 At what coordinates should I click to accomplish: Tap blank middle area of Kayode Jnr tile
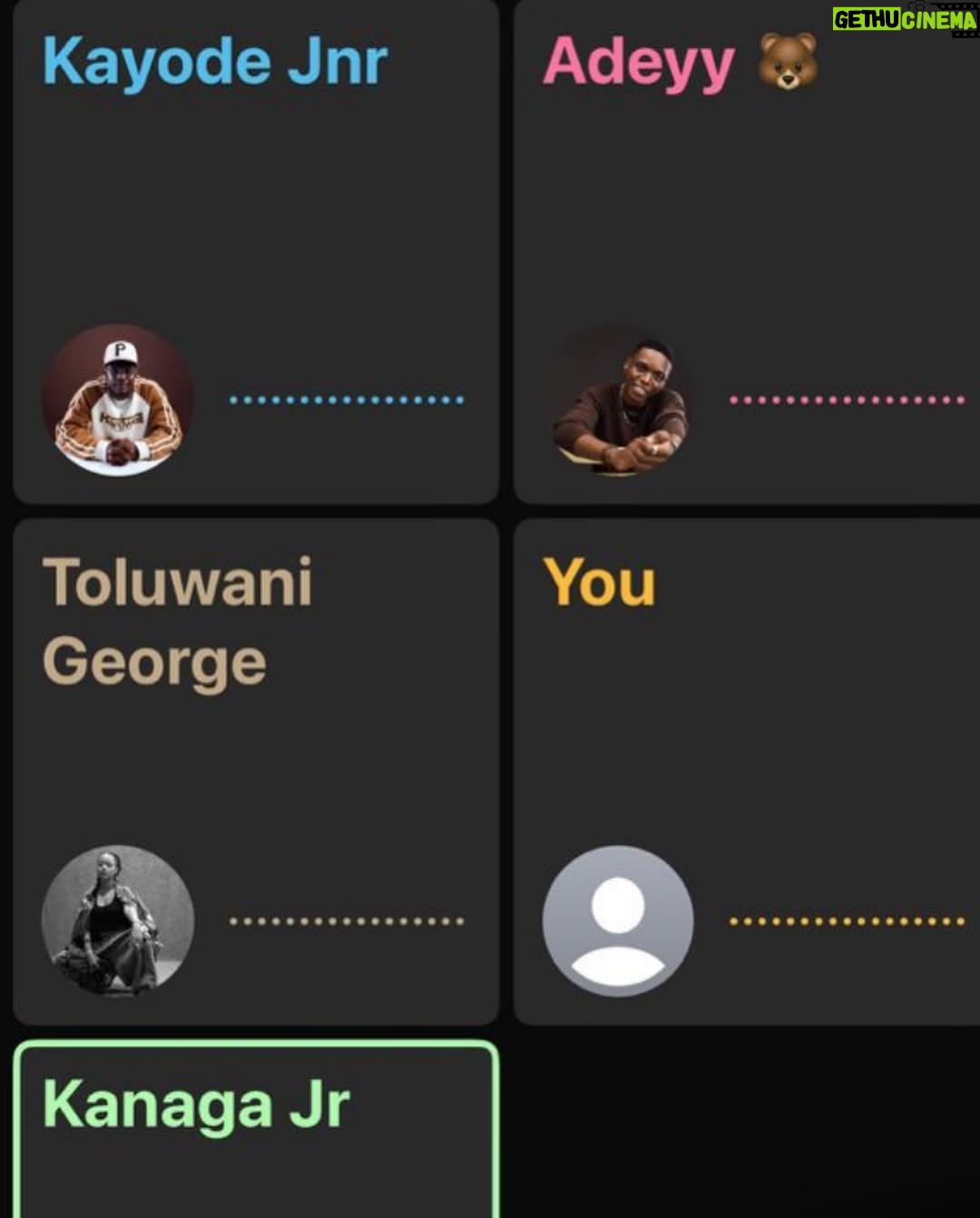(x=256, y=209)
